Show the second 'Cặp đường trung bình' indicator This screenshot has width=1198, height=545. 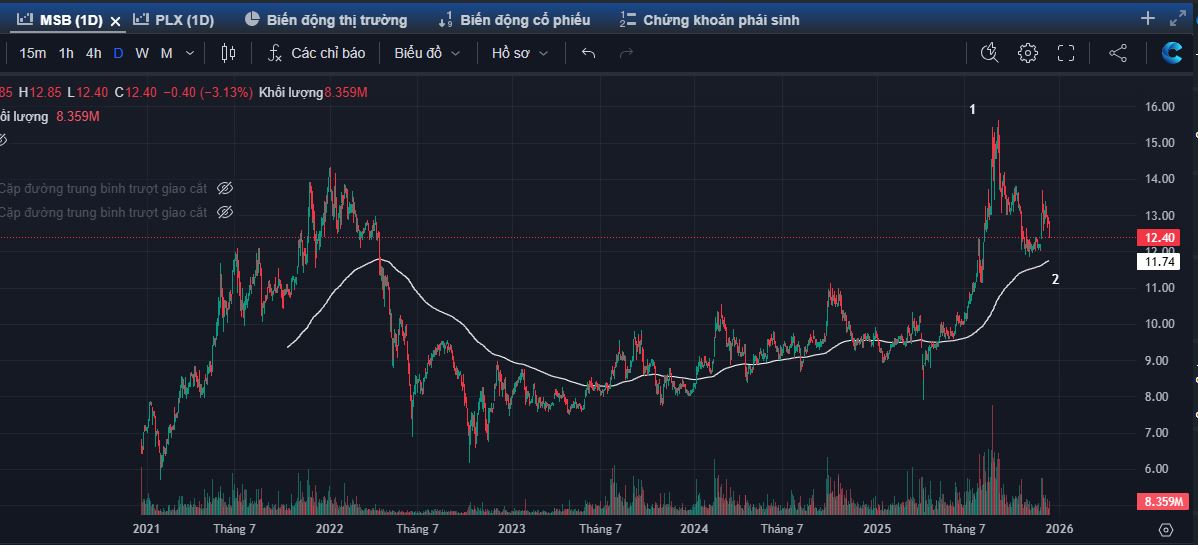tap(225, 212)
